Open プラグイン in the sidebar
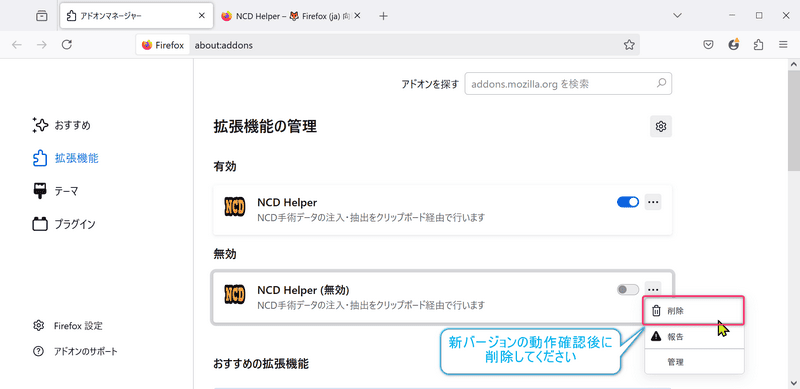The width and height of the screenshot is (800, 389). click(64, 224)
